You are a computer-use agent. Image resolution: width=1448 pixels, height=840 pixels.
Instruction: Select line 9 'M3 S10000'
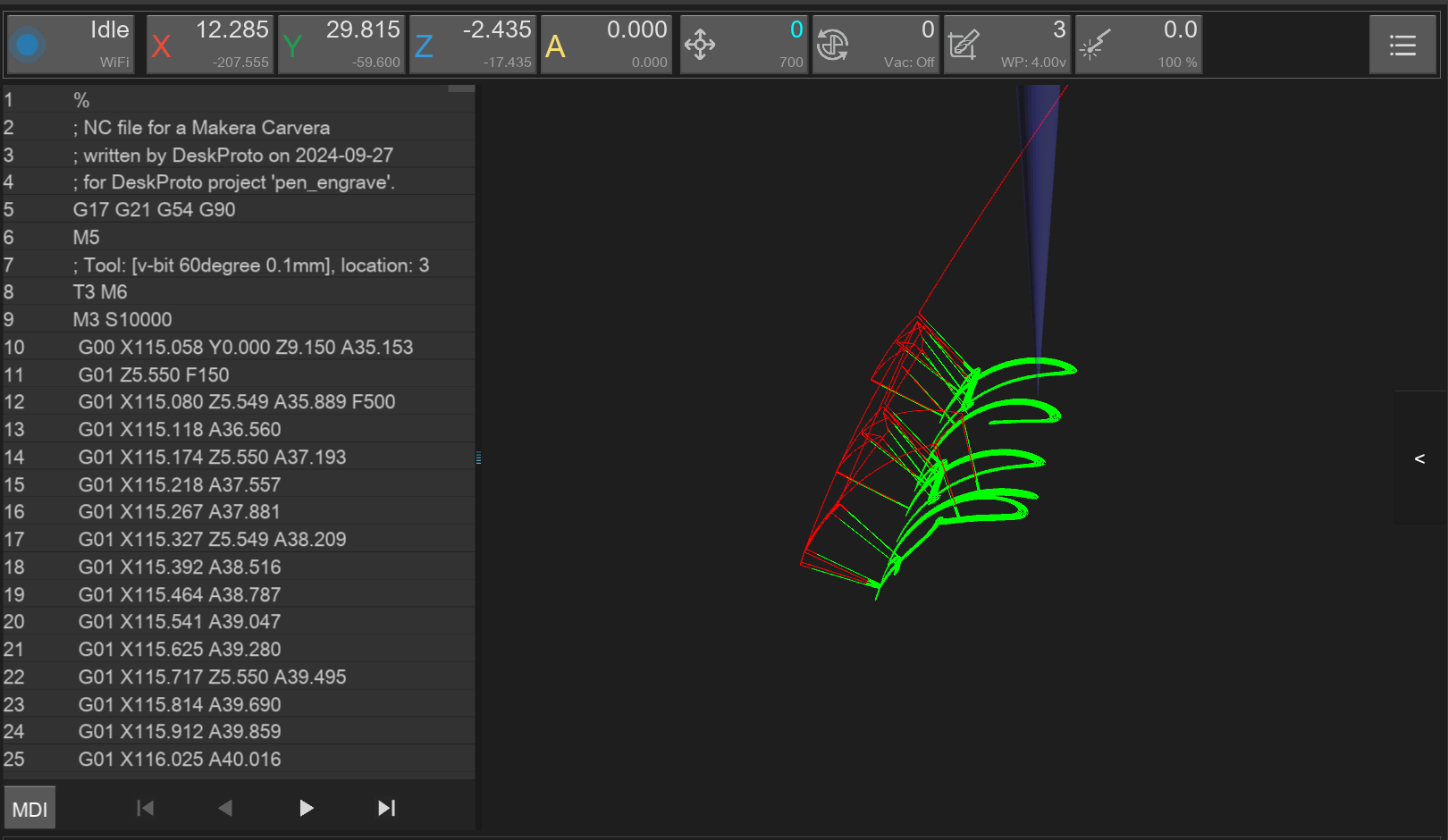[122, 320]
